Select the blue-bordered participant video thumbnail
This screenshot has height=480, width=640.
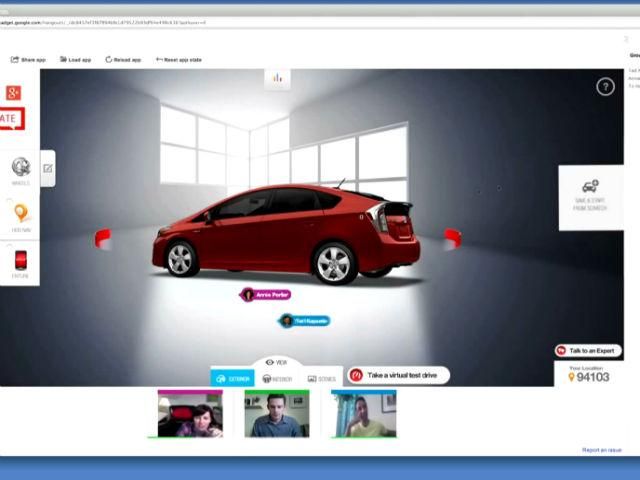(363, 414)
